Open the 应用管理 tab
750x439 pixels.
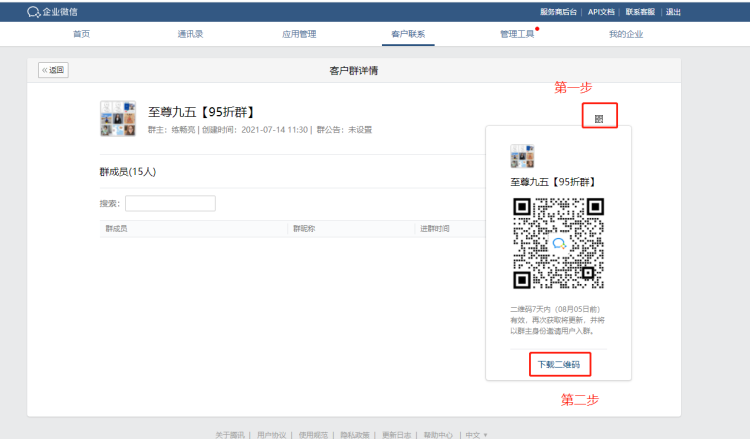[x=299, y=34]
